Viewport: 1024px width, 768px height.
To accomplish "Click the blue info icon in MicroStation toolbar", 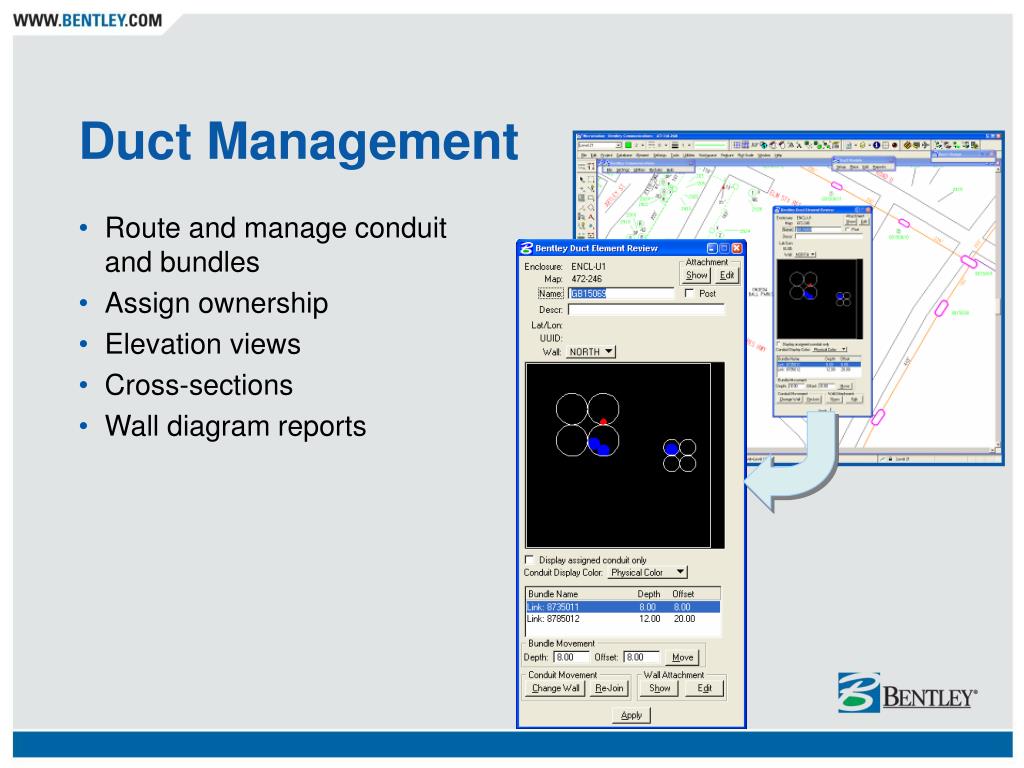I will (876, 145).
